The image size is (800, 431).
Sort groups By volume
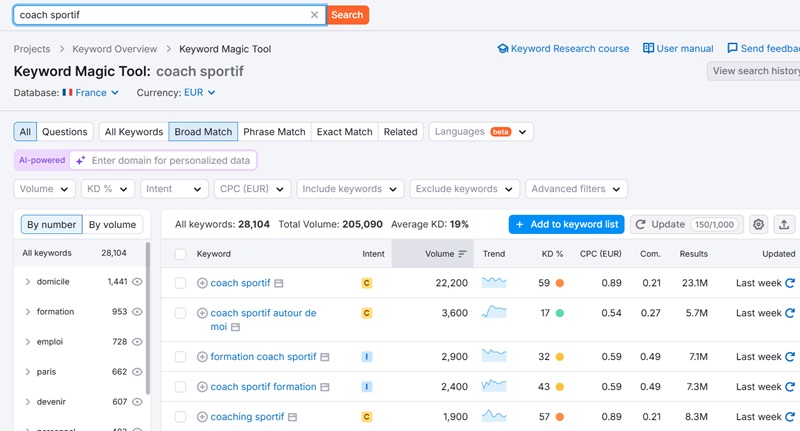click(112, 224)
